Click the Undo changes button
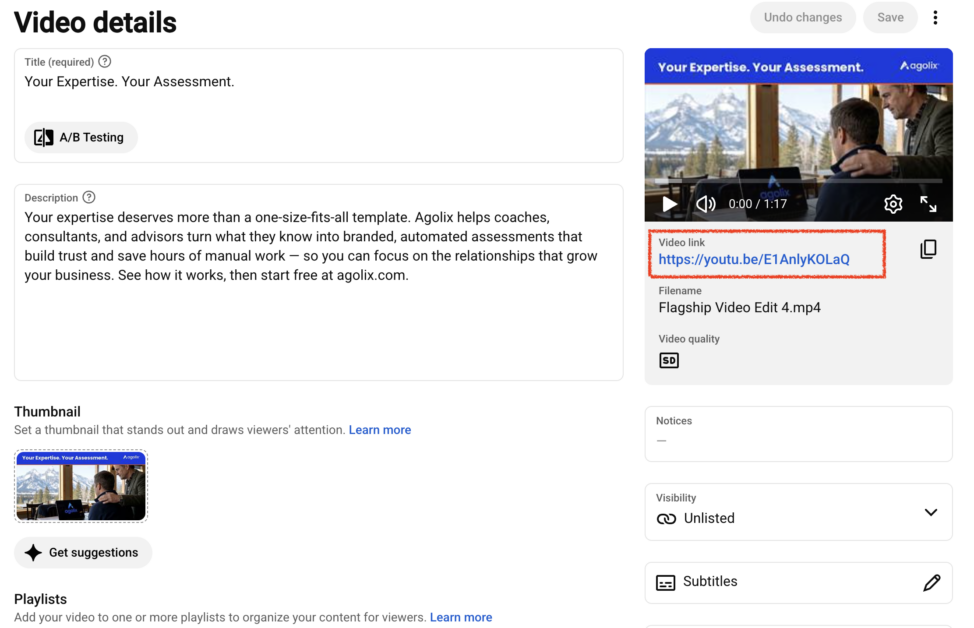974x628 pixels. (x=803, y=17)
